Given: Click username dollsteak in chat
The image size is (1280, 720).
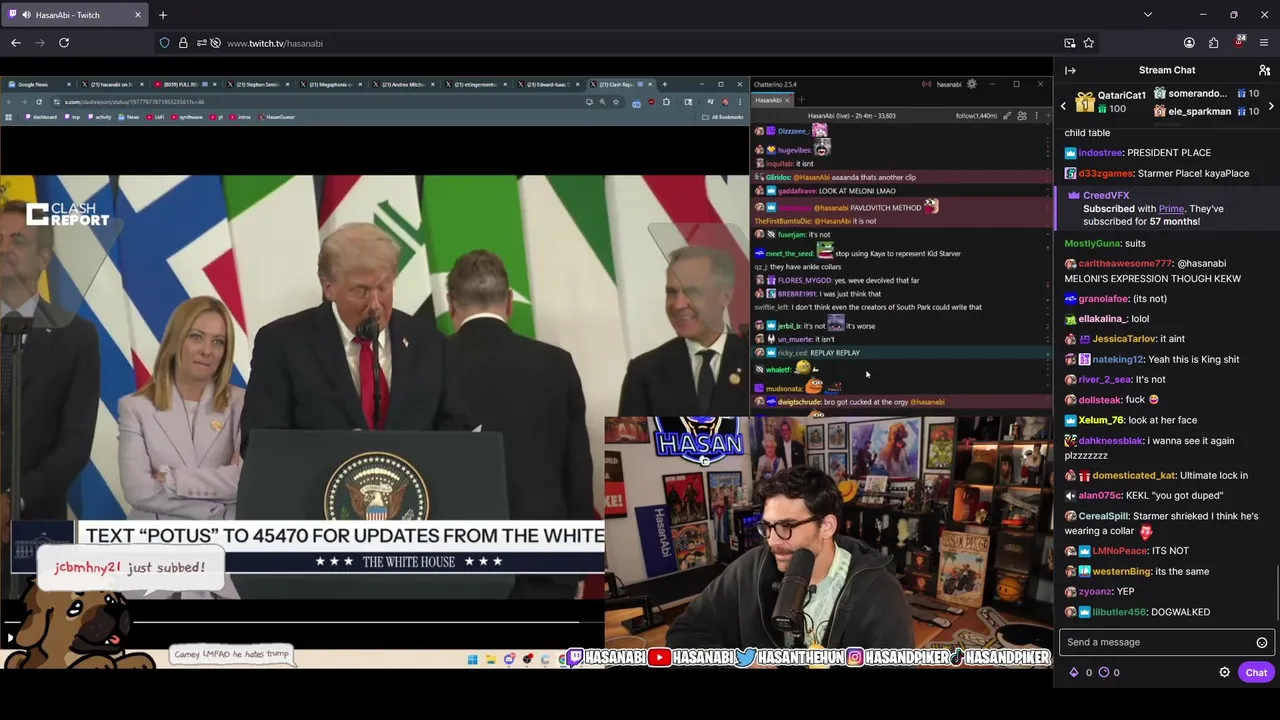Looking at the screenshot, I should click(x=1098, y=400).
